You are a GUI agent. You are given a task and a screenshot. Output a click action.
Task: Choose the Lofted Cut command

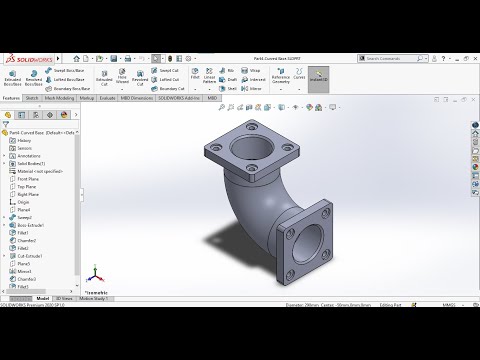165,80
